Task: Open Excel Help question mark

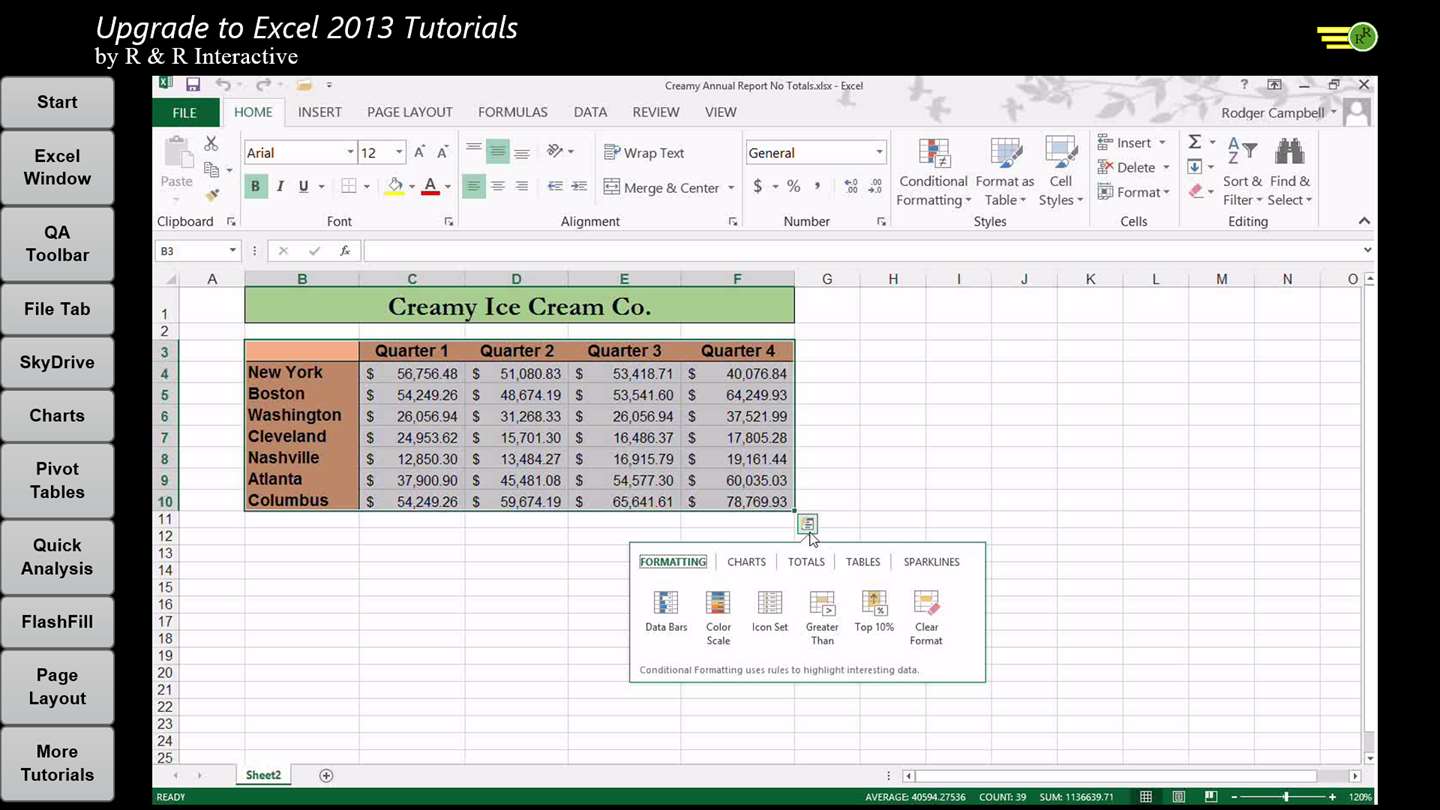Action: coord(1244,85)
